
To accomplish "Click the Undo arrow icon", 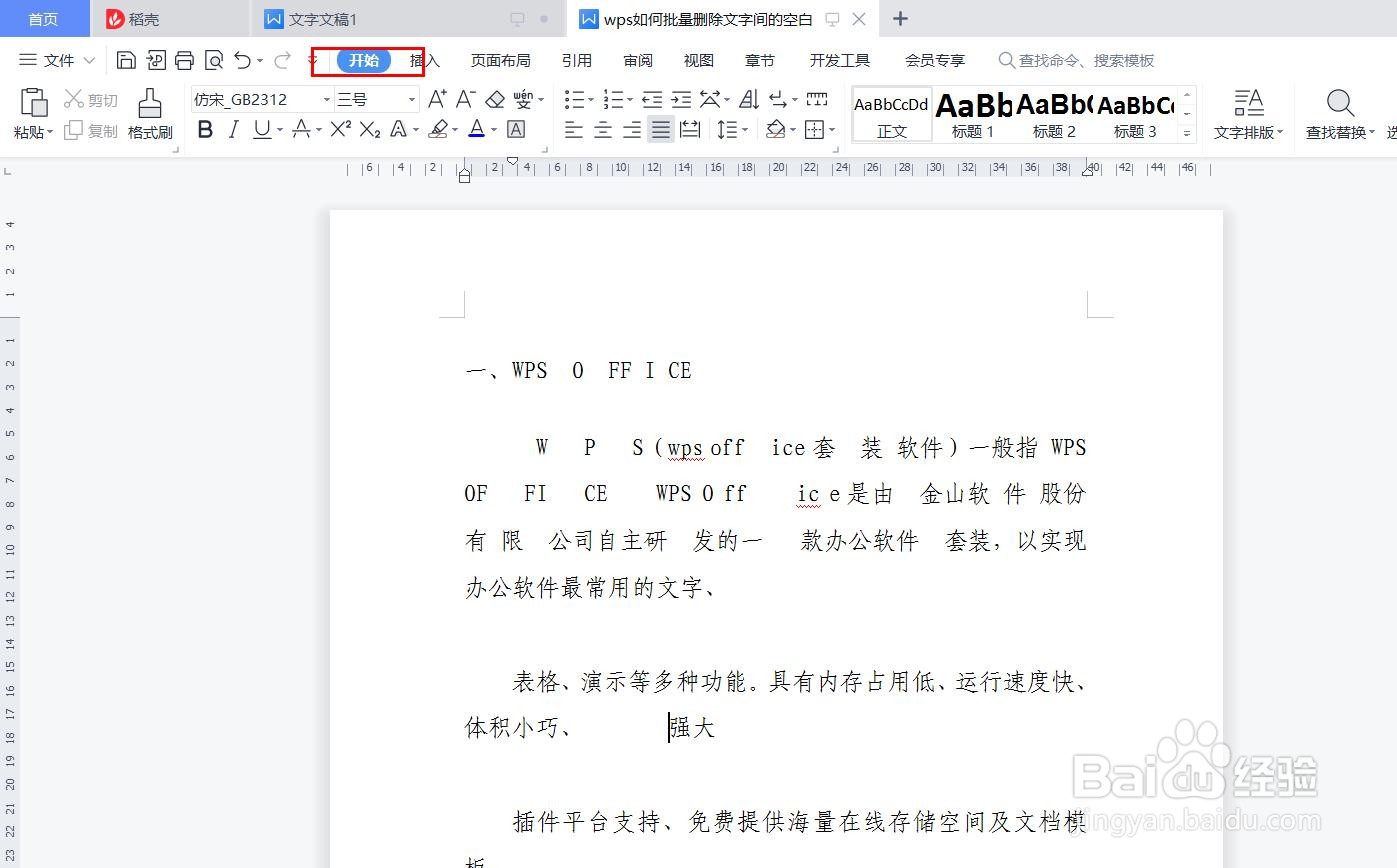I will [243, 60].
